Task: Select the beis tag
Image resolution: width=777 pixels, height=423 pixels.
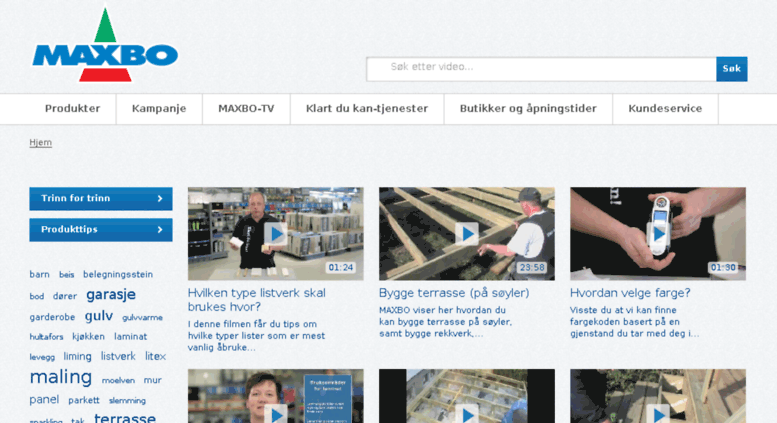Action: 66,274
